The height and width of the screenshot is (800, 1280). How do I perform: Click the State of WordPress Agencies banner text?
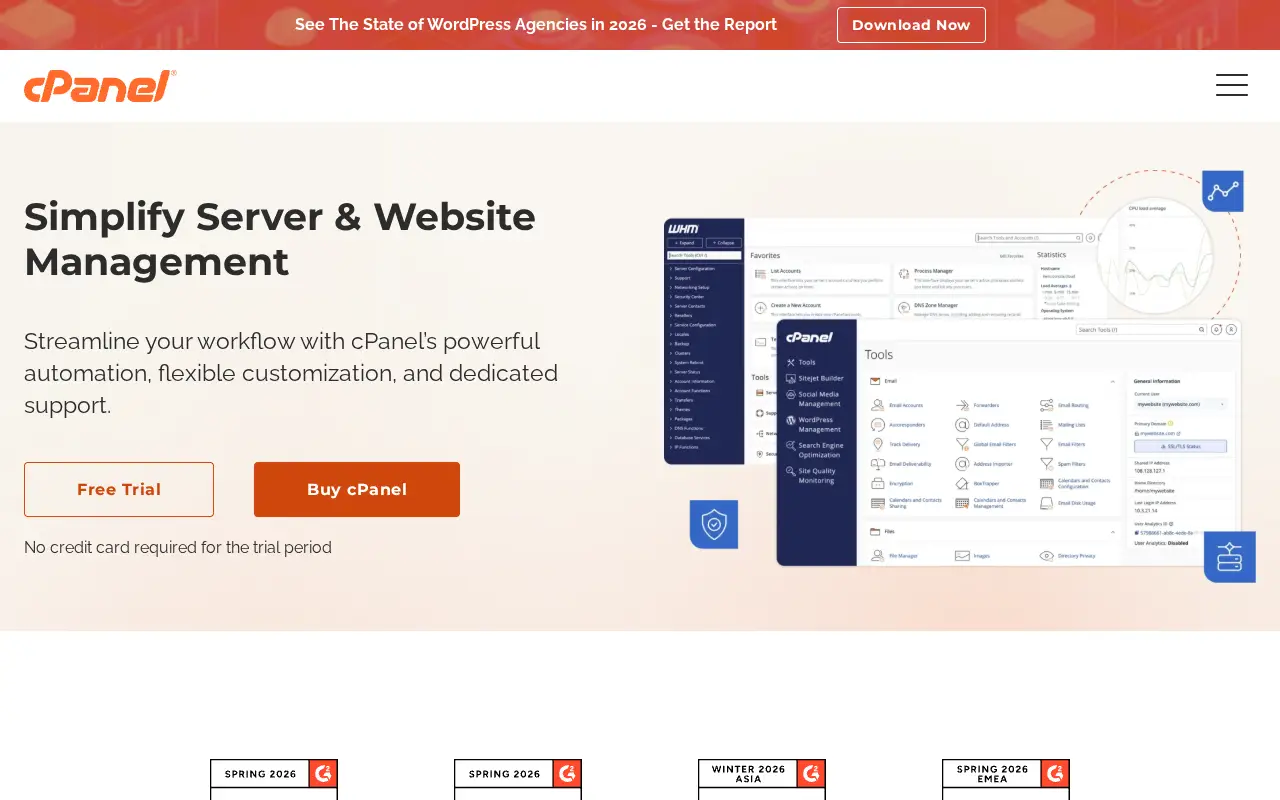click(536, 24)
